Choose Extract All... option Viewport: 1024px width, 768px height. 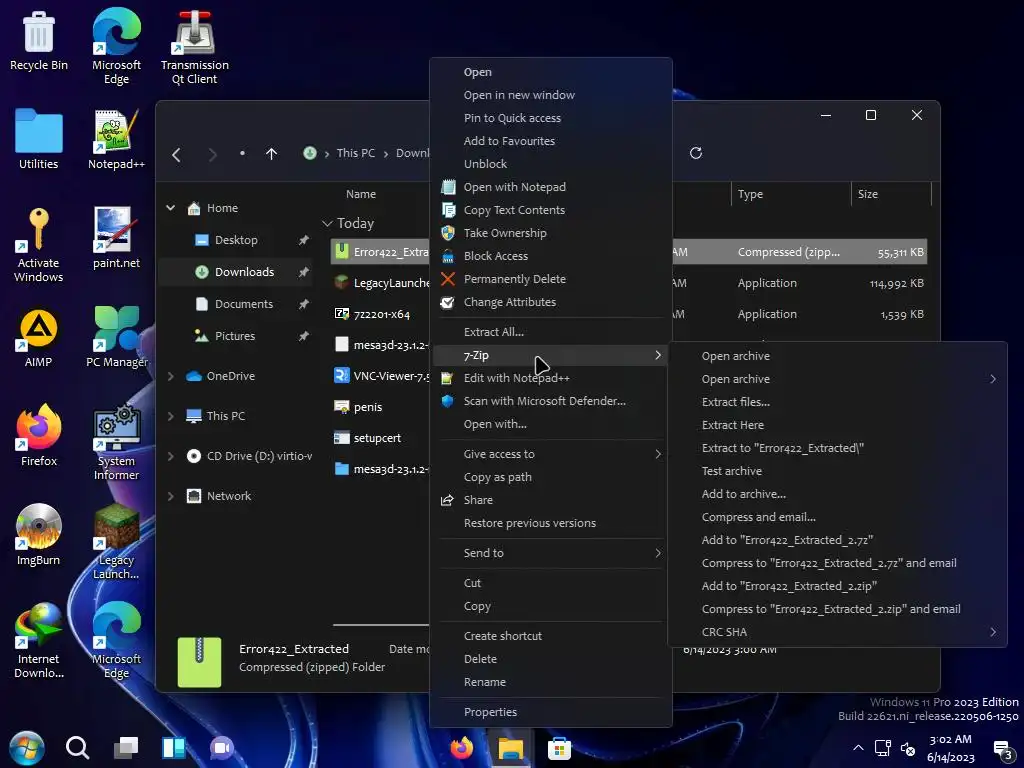[551, 332]
